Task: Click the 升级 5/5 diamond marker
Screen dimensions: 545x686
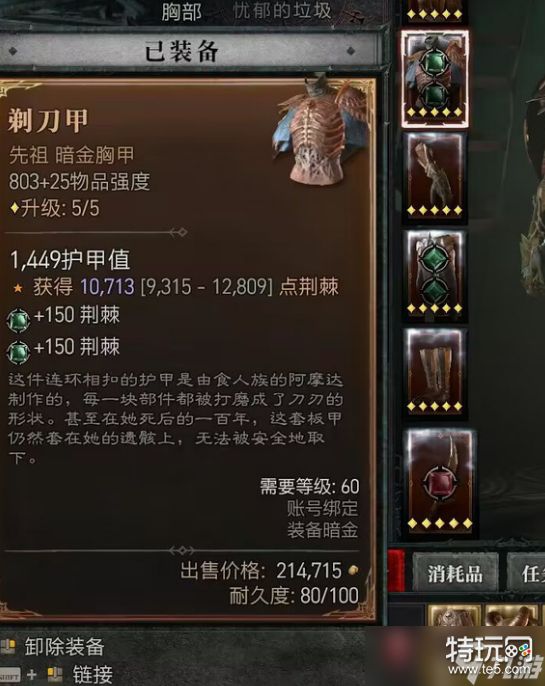Action: pos(14,208)
